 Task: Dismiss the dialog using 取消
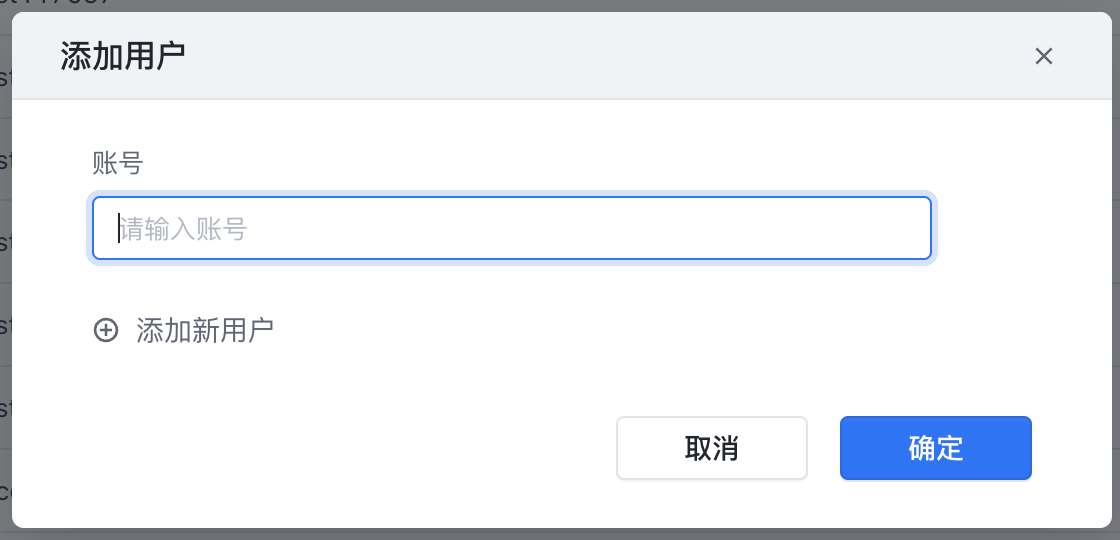coord(711,448)
